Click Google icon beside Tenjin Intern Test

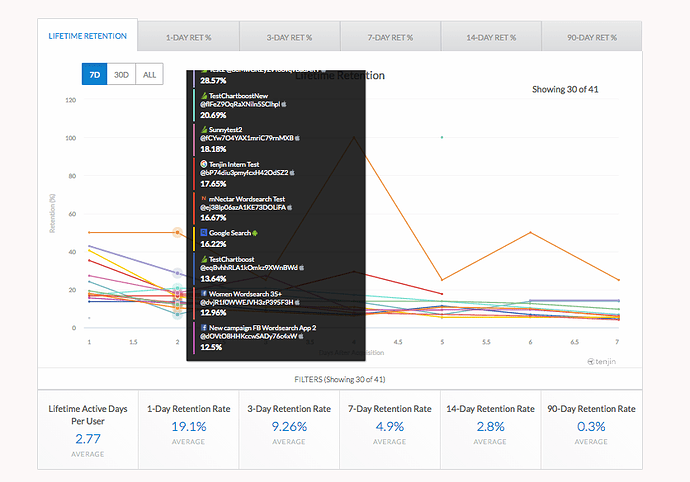pyautogui.click(x=204, y=164)
